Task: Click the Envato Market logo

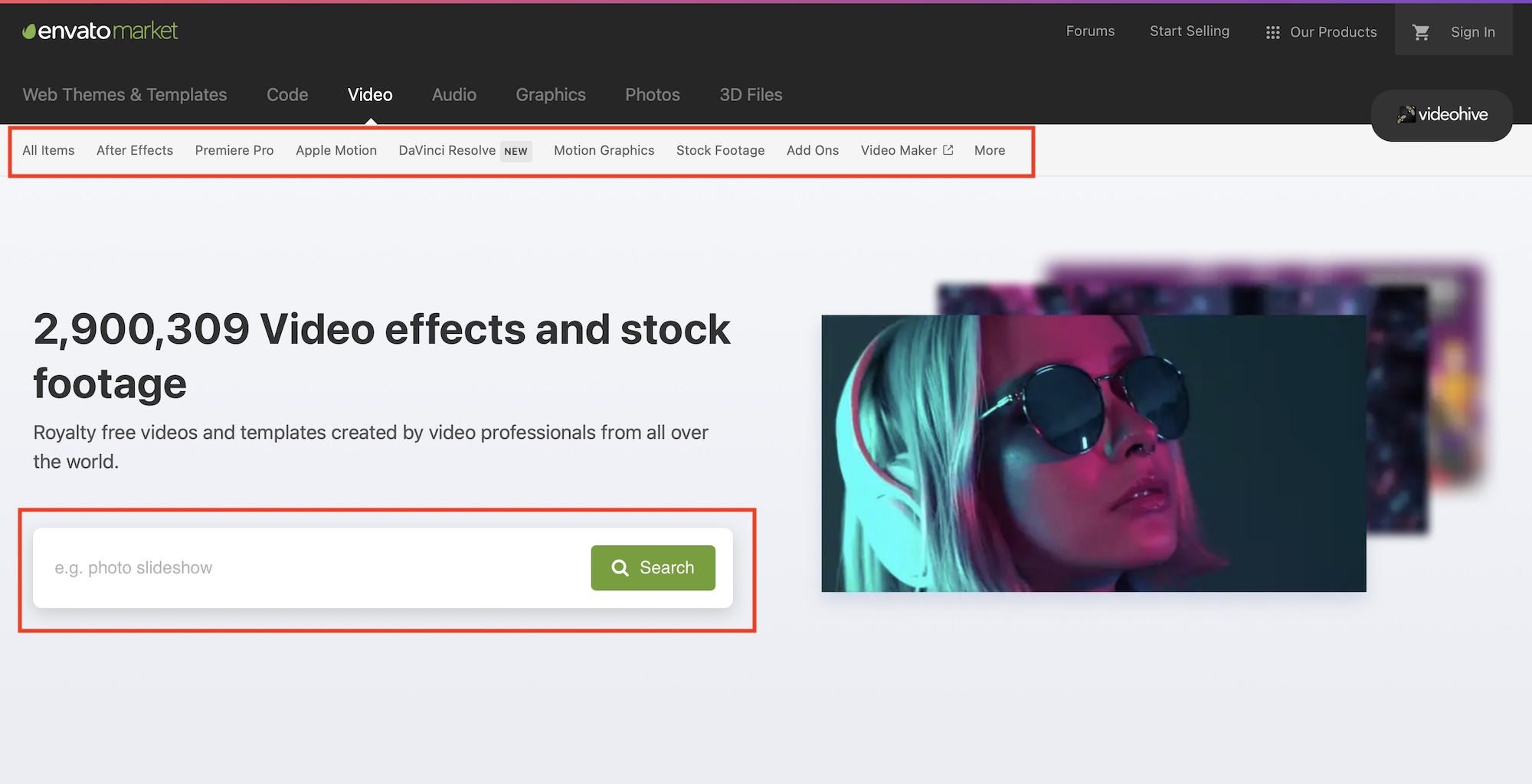Action: click(x=100, y=31)
